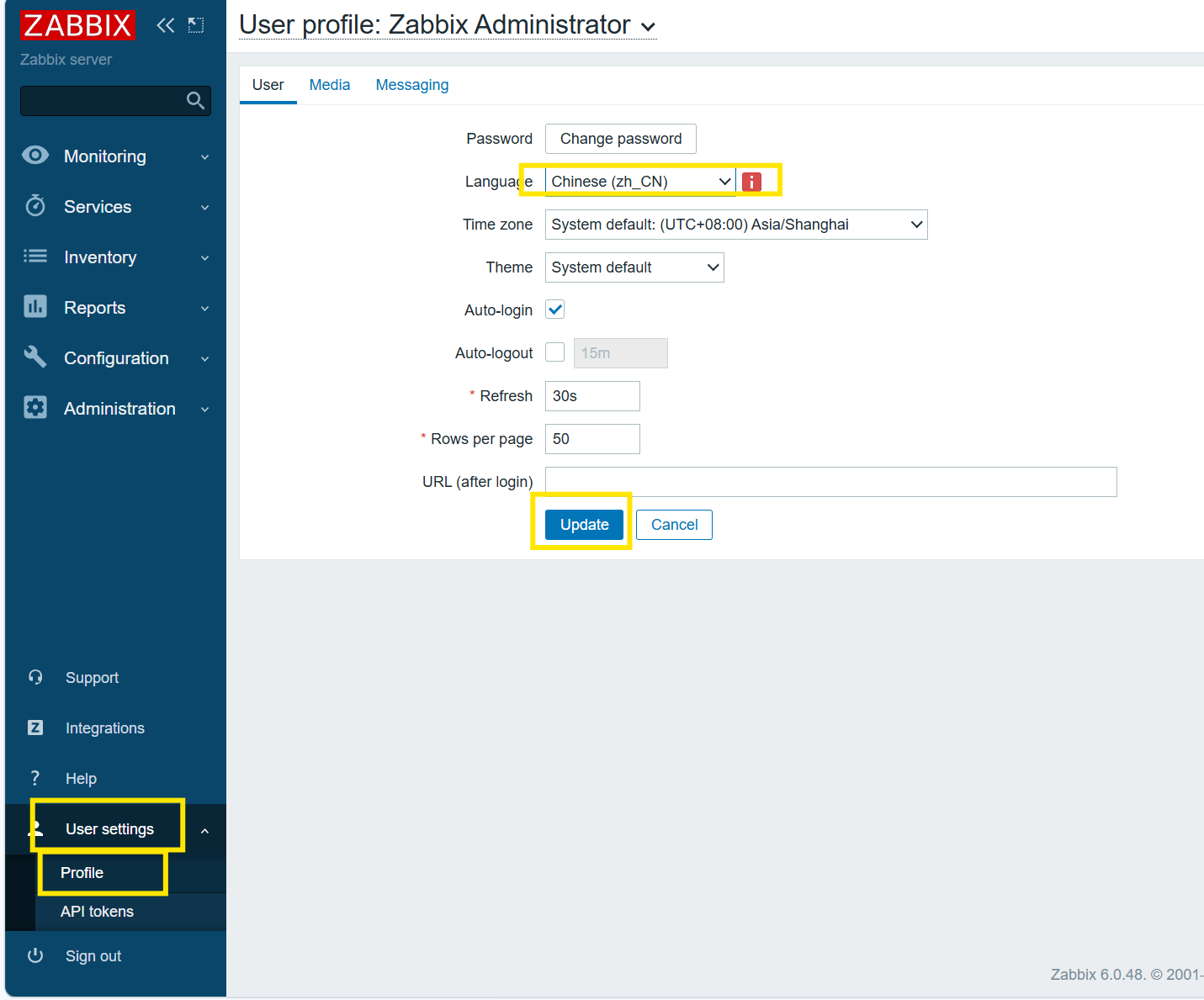Click the Sign out link
Viewport: 1204px width, 1000px height.
[x=93, y=956]
